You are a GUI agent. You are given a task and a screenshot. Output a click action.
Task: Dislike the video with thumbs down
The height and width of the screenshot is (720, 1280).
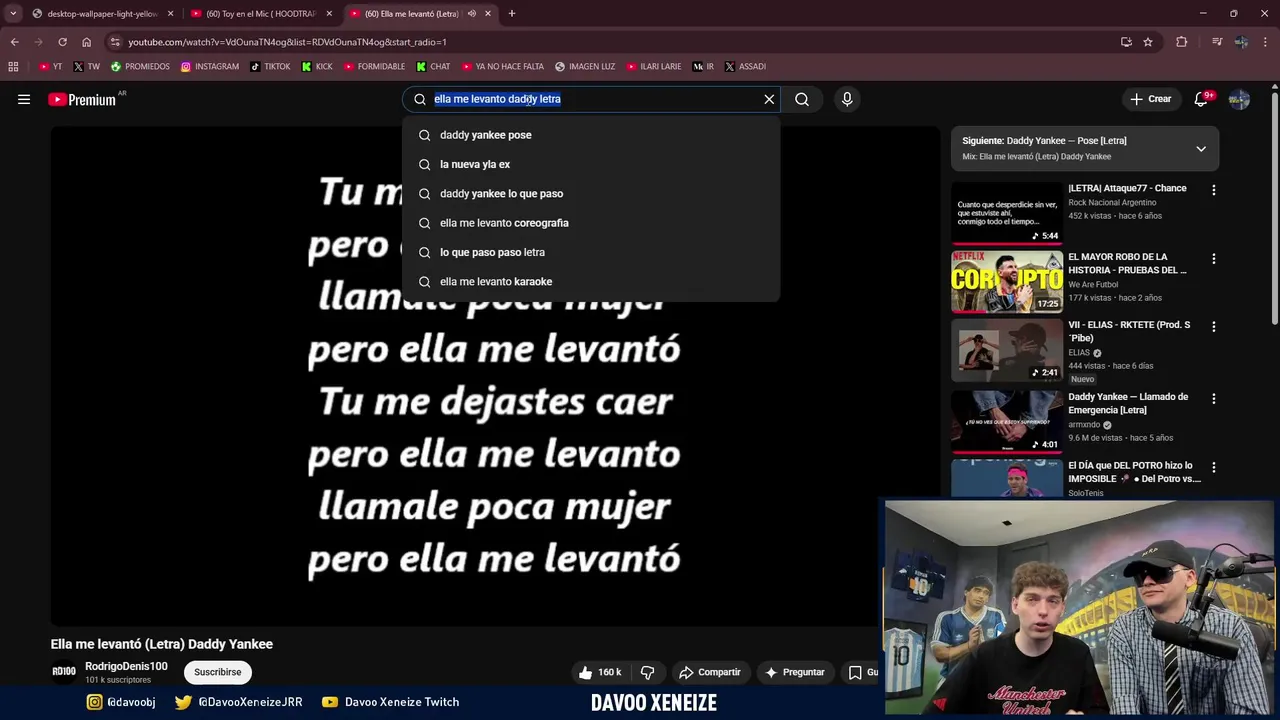point(647,672)
